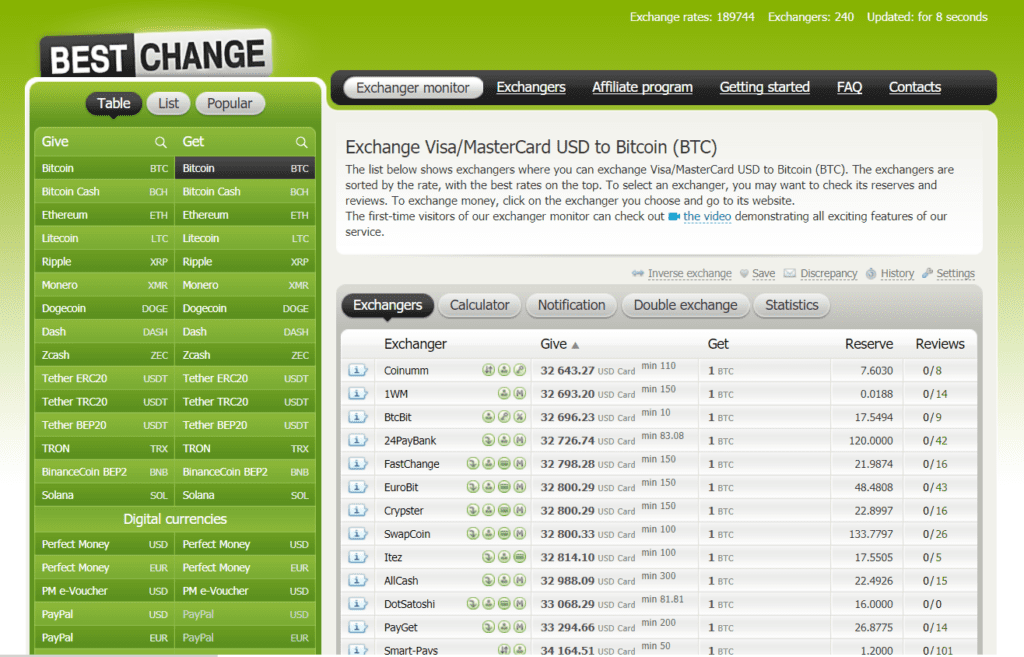Click the M badge icon in the AllCash row
The image size is (1024, 657).
[520, 581]
